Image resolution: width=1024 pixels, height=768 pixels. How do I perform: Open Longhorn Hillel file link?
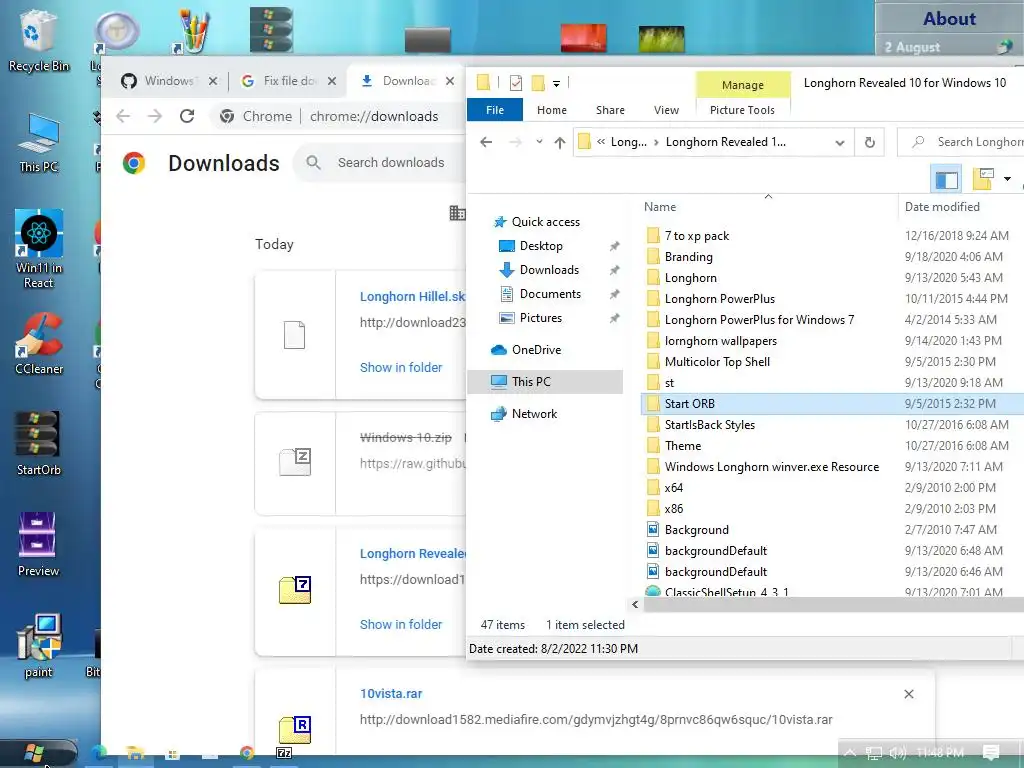(x=412, y=296)
